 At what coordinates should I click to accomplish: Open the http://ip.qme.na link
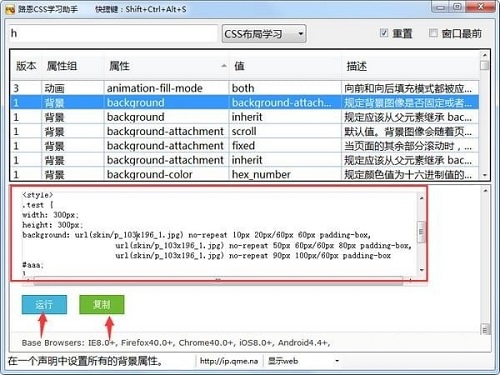229,361
